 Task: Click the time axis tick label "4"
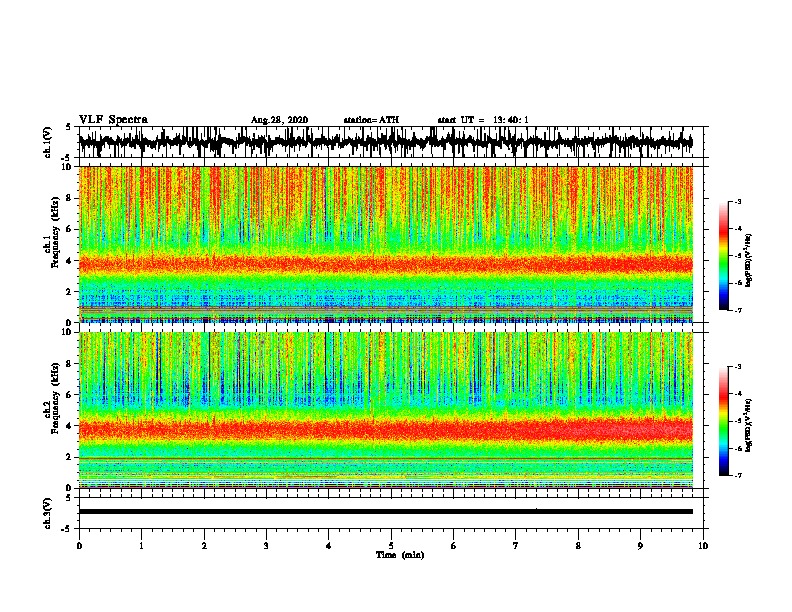pos(329,546)
